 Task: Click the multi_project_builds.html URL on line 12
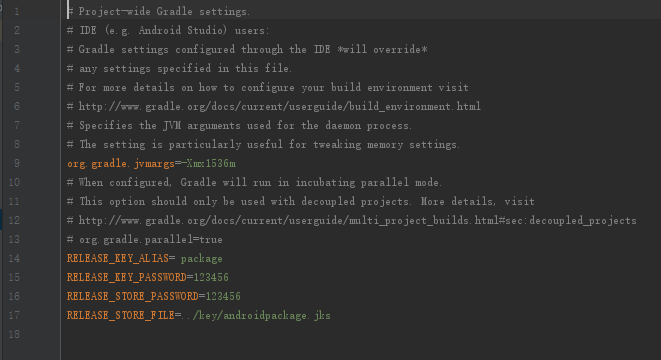[357, 220]
